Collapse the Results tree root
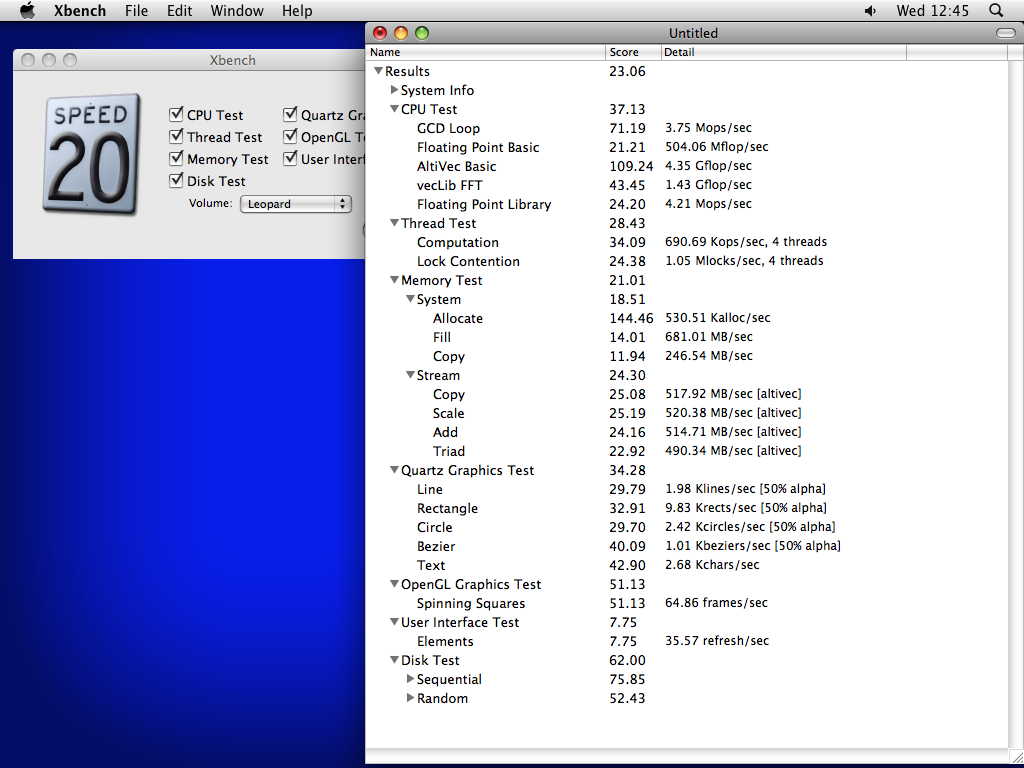Image resolution: width=1024 pixels, height=768 pixels. [378, 71]
